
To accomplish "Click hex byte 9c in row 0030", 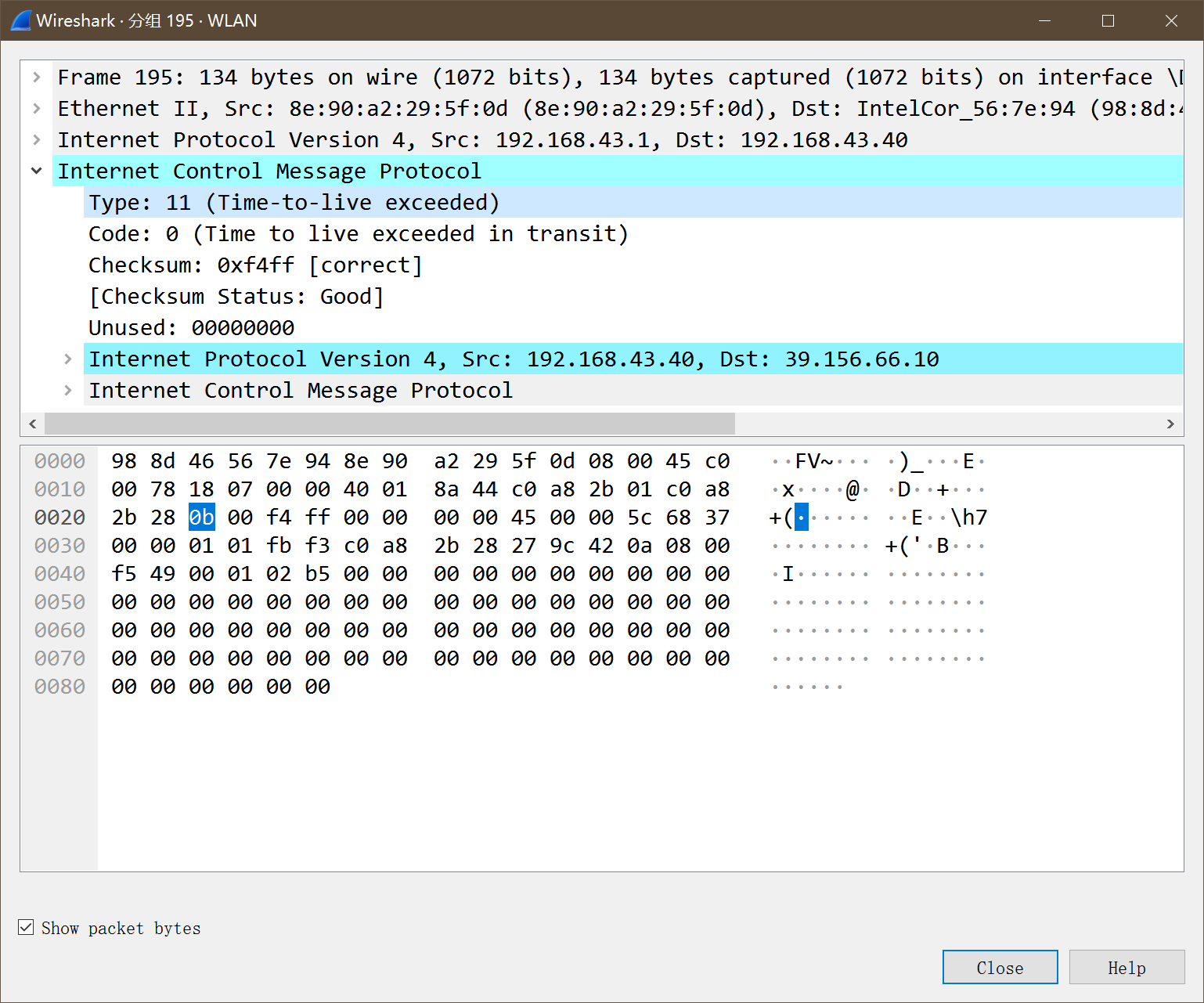I will [562, 546].
